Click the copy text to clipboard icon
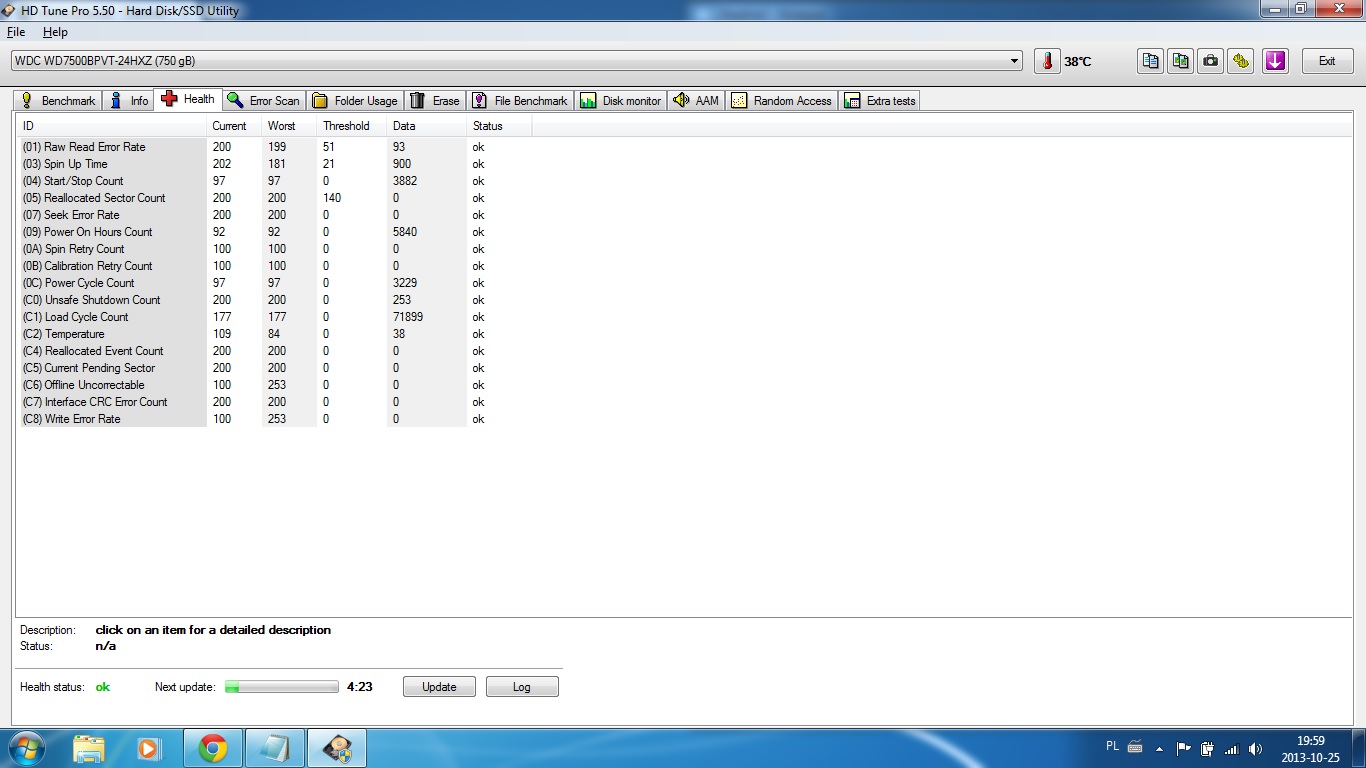 pos(1151,61)
